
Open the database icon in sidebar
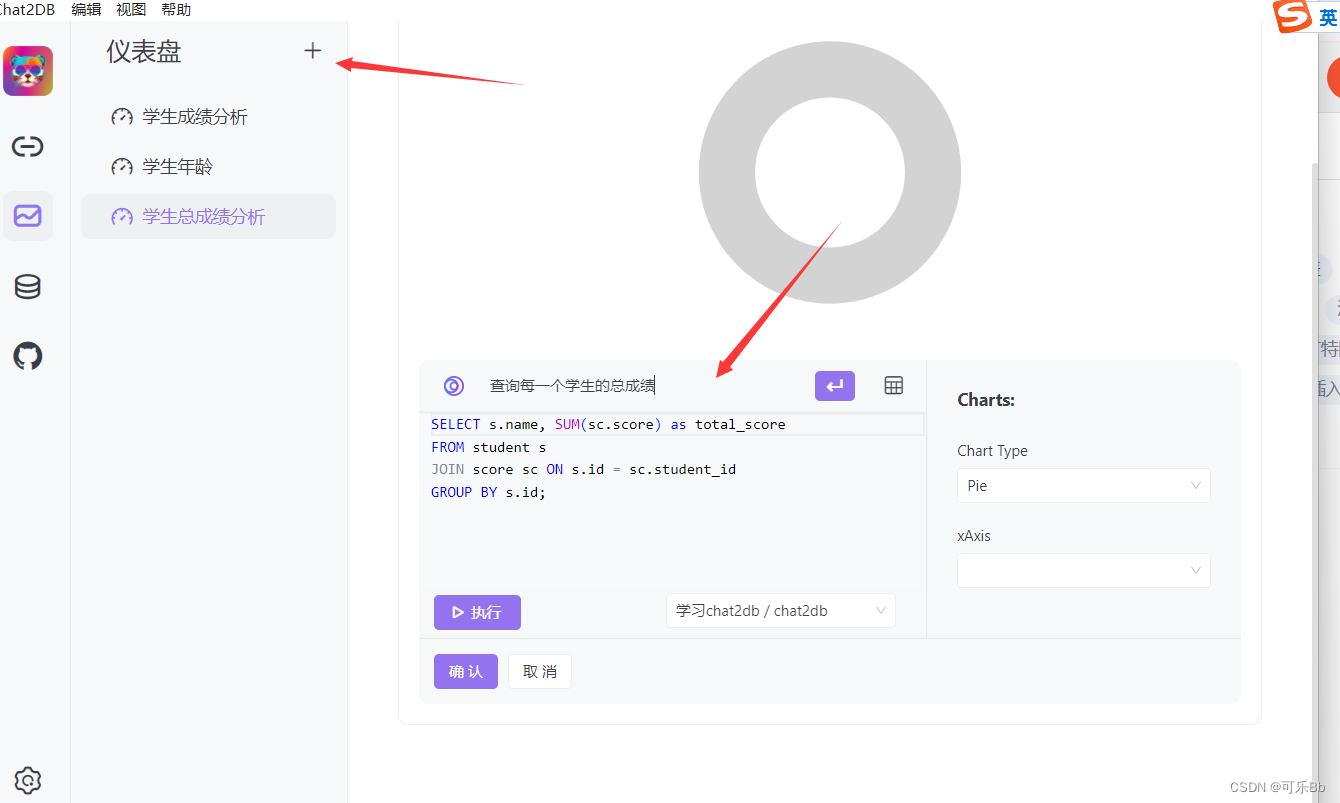tap(28, 287)
